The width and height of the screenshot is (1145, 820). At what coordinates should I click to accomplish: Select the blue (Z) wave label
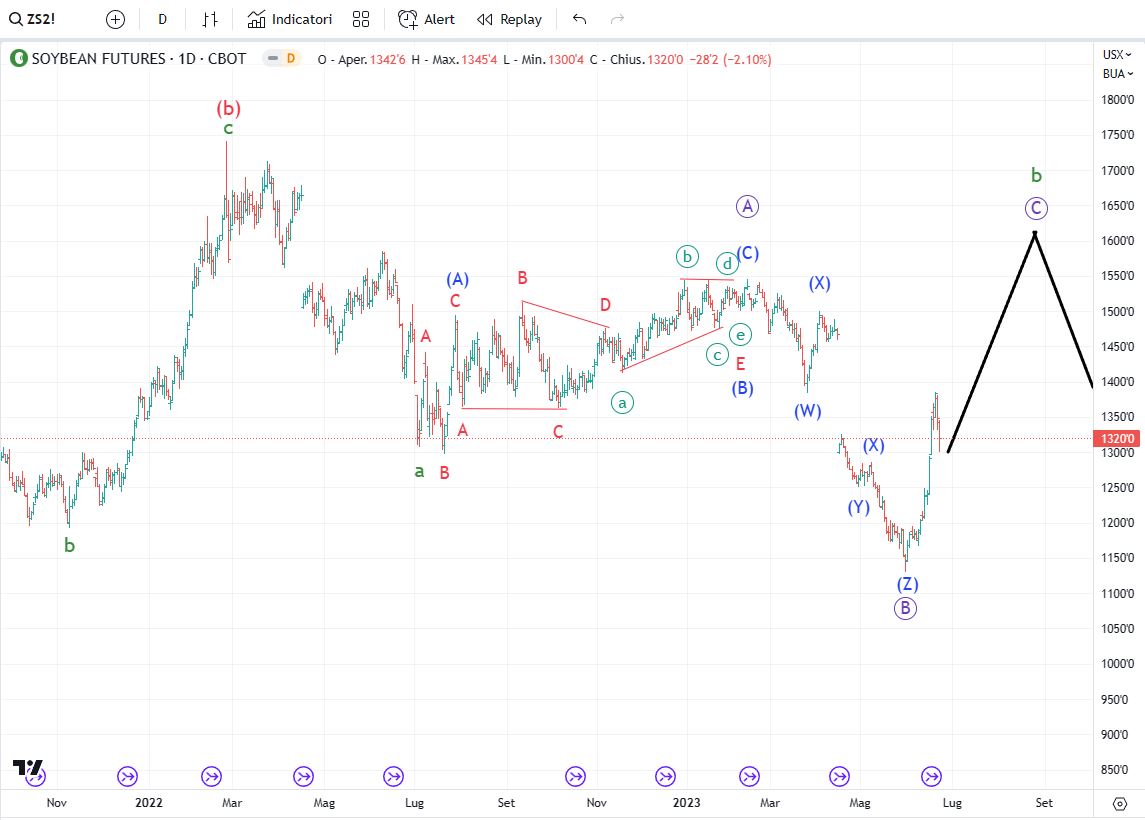point(908,584)
